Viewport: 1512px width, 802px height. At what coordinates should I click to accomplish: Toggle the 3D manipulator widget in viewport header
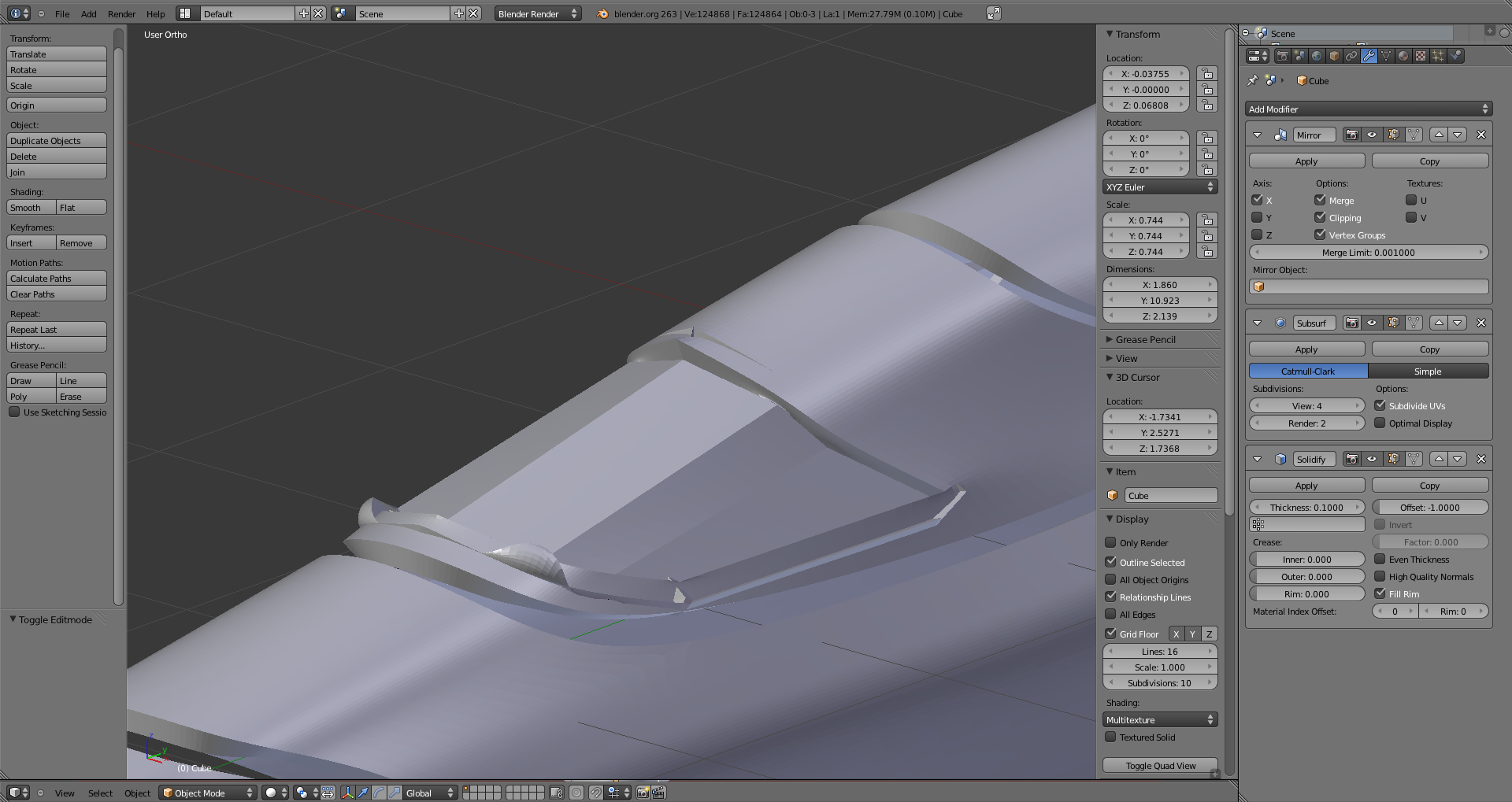pyautogui.click(x=347, y=793)
